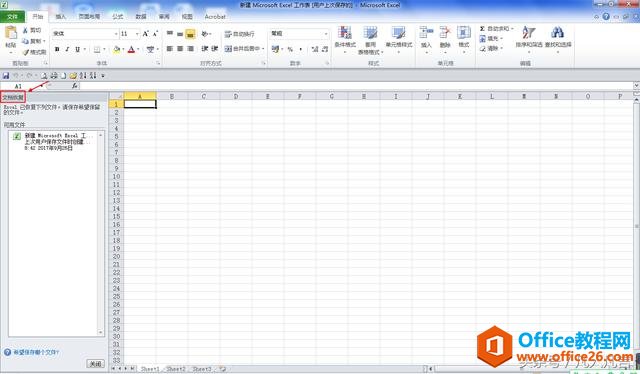This screenshot has height=374, width=640.
Task: Center cell text horizontally
Action: click(x=180, y=49)
